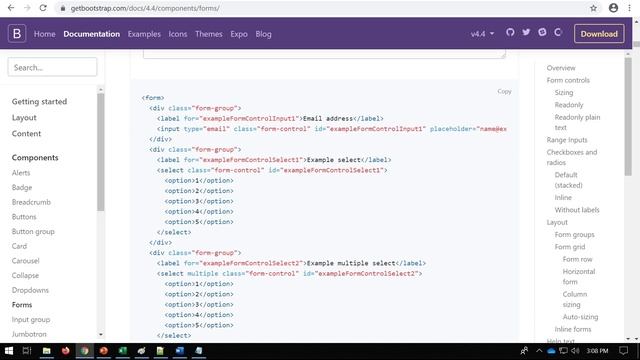Show hidden tray icons chevron
Screen dimensions: 640x360
[x=539, y=351]
